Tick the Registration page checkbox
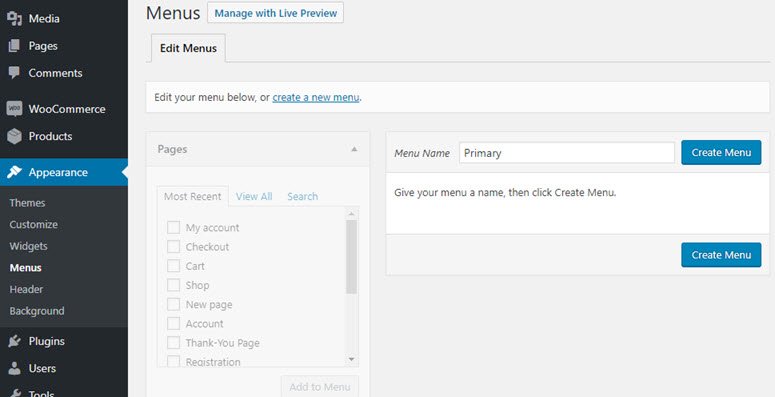The image size is (775, 397). pyautogui.click(x=173, y=361)
